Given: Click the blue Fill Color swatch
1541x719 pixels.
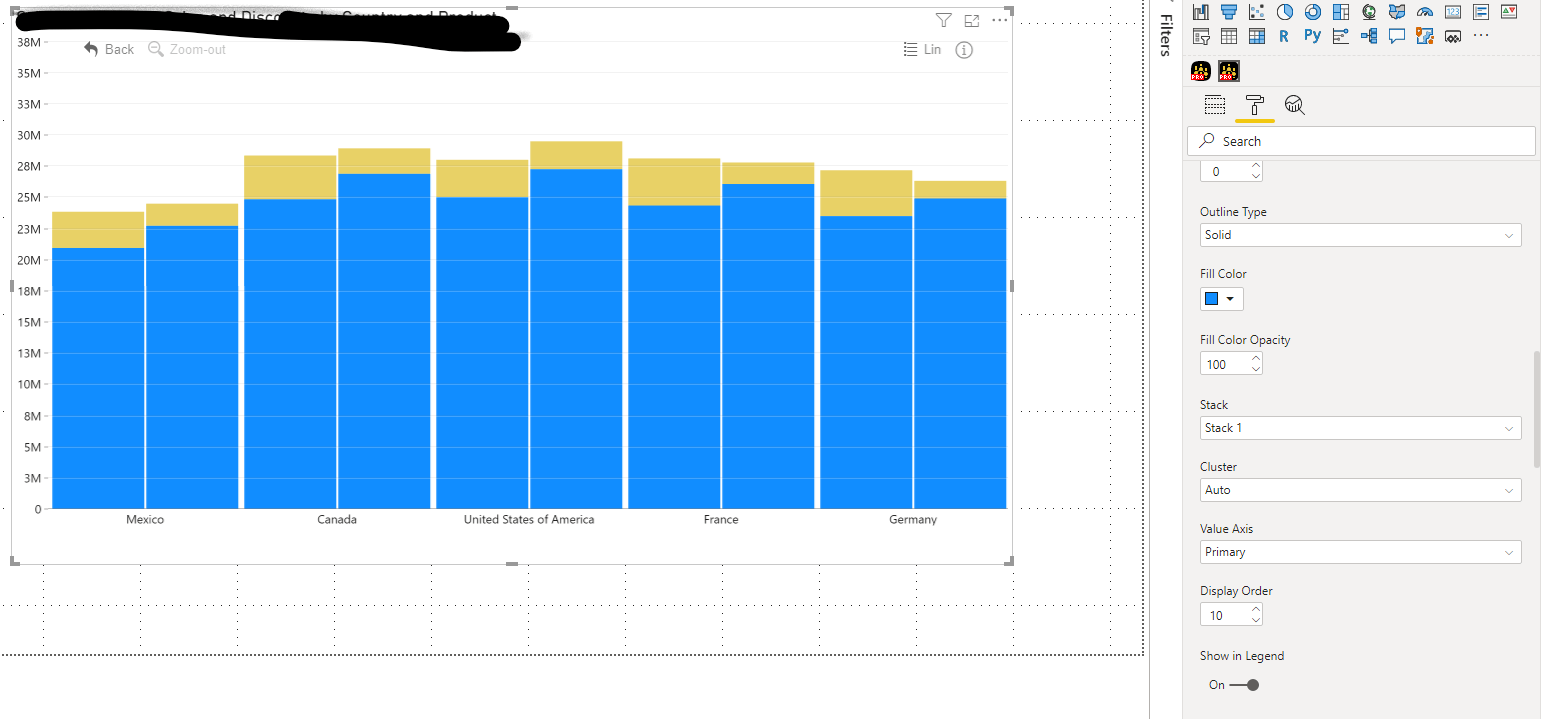Looking at the screenshot, I should point(1212,299).
